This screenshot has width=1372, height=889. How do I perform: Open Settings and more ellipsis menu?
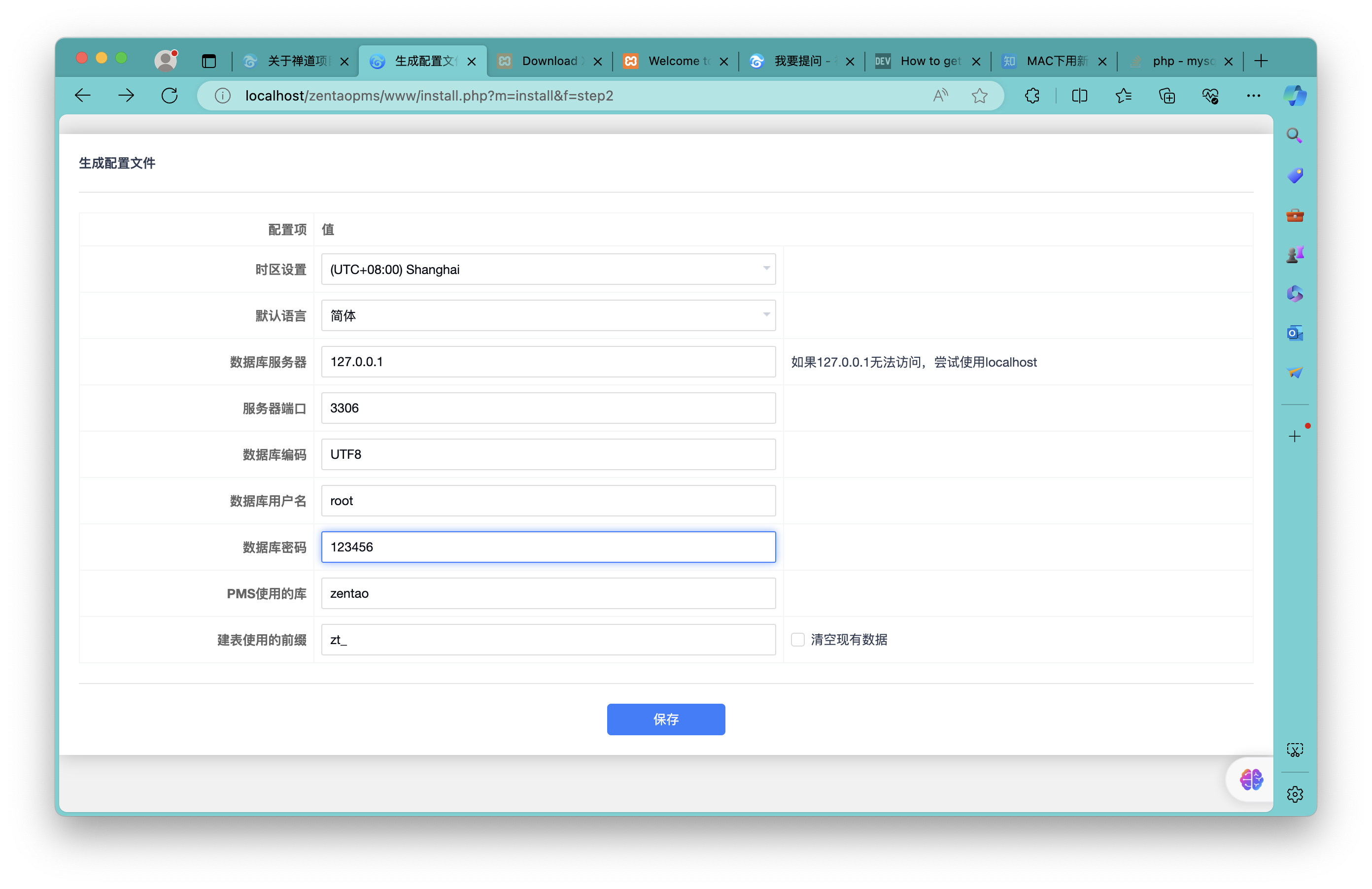1253,96
